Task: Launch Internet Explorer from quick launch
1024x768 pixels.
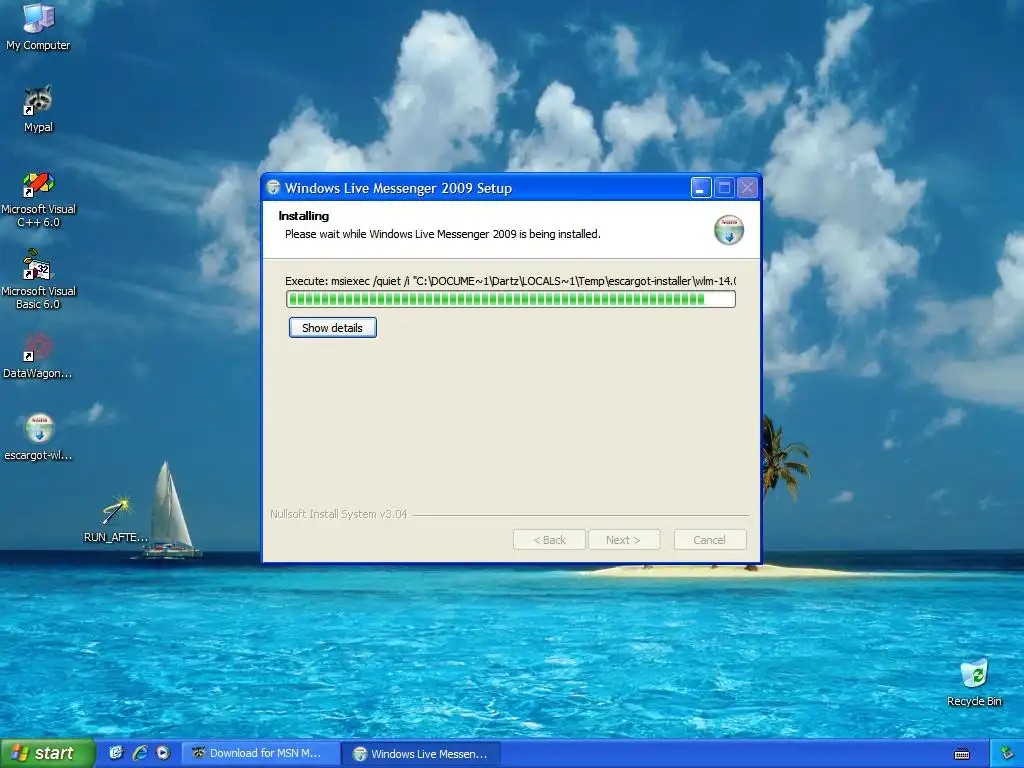Action: (x=140, y=753)
